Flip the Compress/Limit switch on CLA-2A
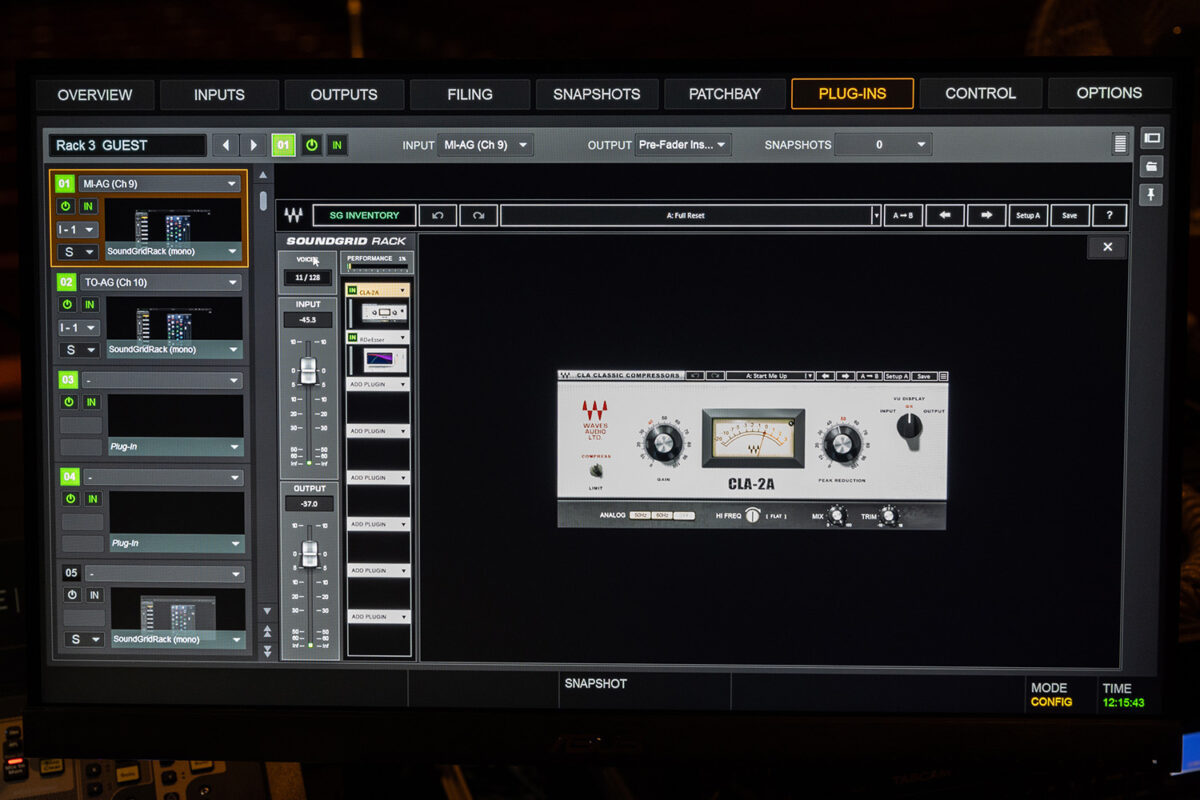Screen dimensions: 1200x800 click(596, 471)
